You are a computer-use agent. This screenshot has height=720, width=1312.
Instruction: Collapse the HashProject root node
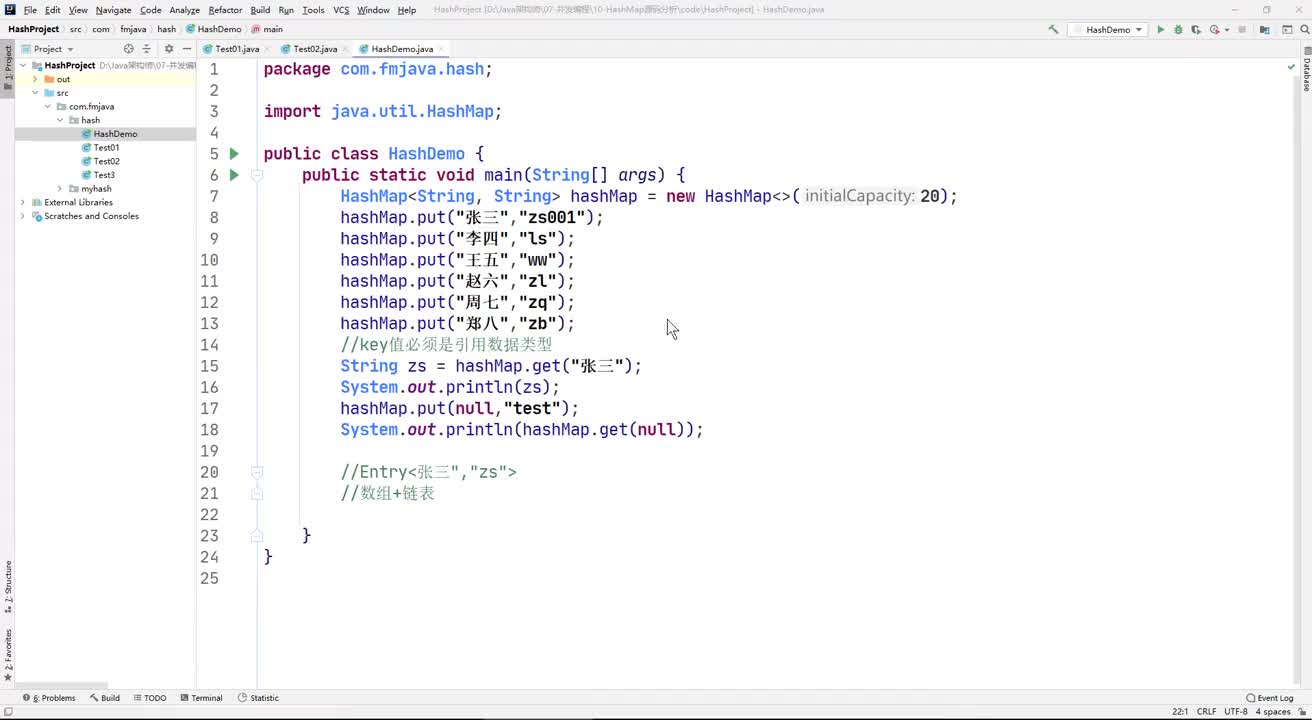[23, 66]
